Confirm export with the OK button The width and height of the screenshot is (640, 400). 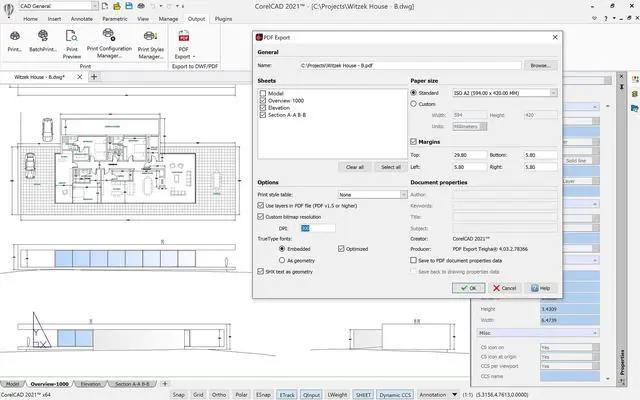[x=469, y=288]
